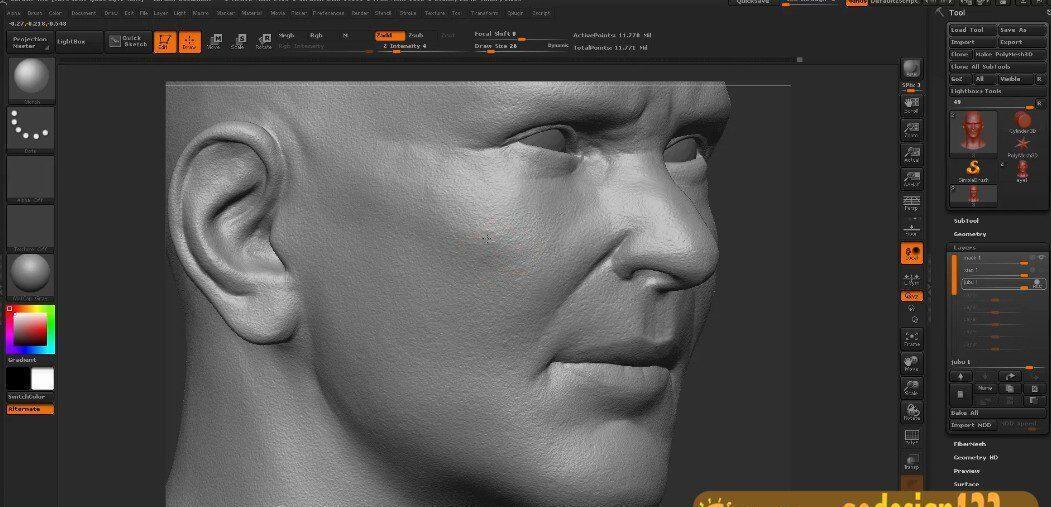Expand the Geometry section
The image size is (1051, 507).
pyautogui.click(x=969, y=234)
